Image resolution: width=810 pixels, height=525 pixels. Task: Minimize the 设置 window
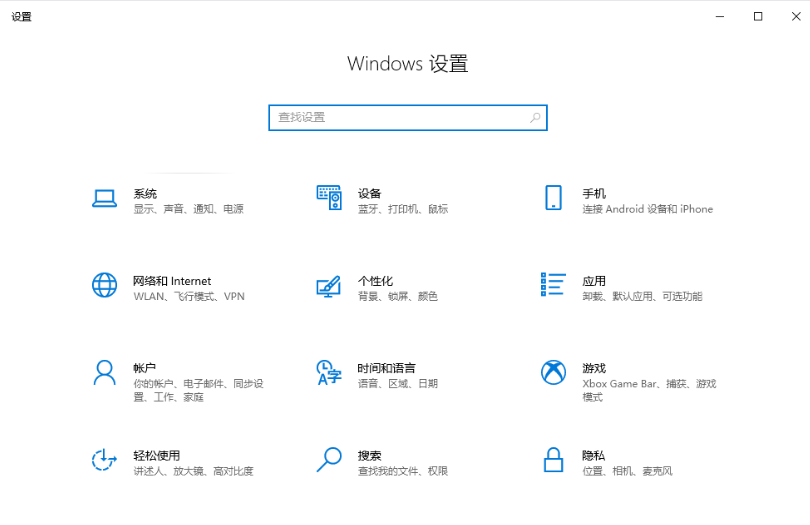[720, 17]
